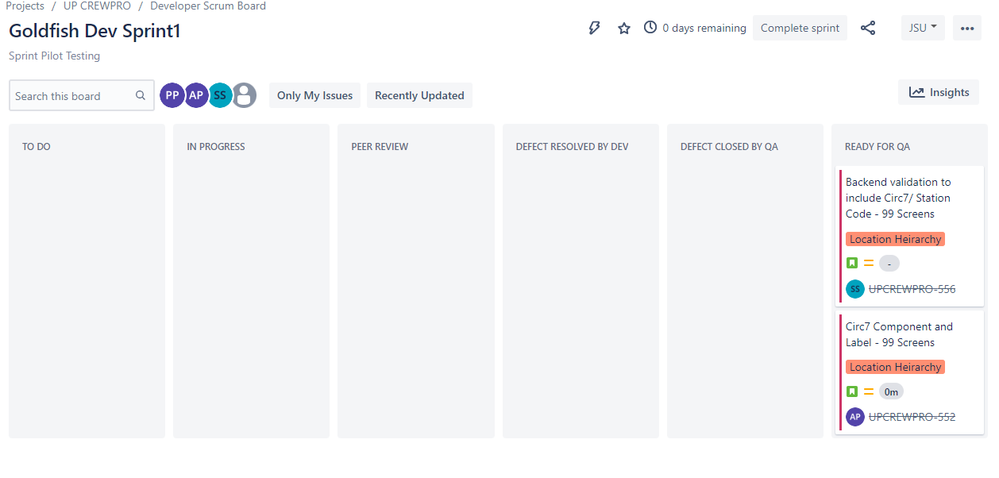This screenshot has width=999, height=478.
Task: Click in Search this board field
Action: click(x=82, y=96)
